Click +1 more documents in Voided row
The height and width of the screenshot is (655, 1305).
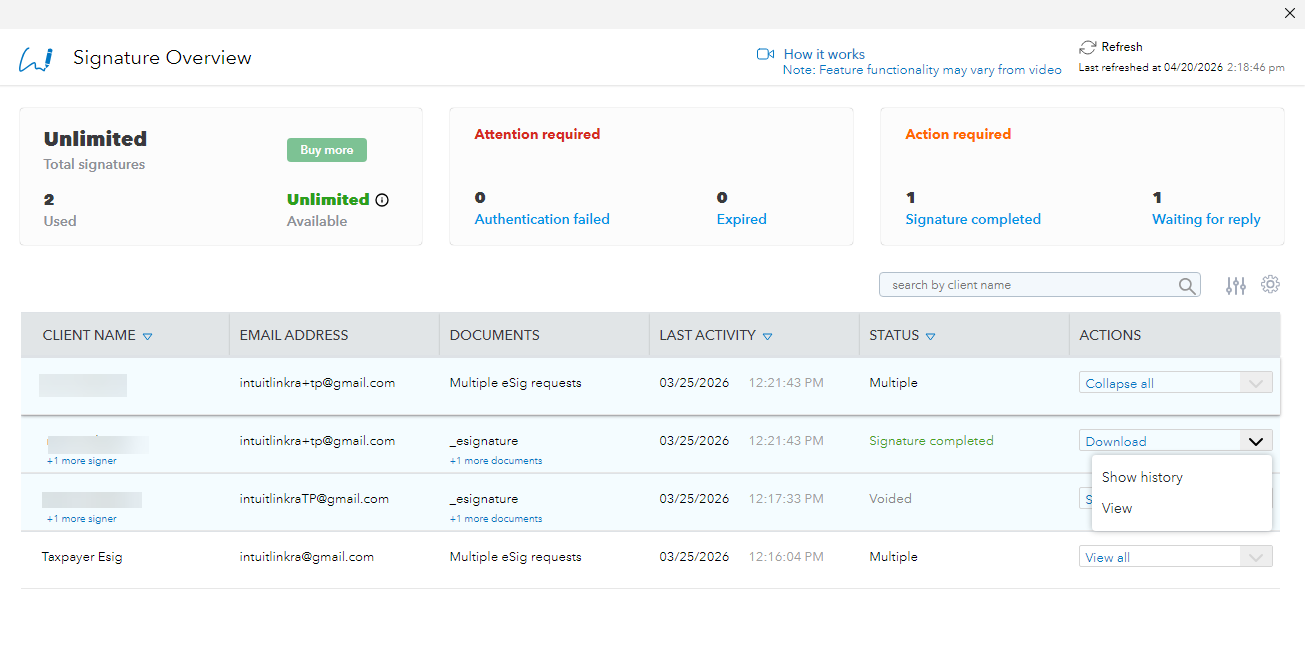[x=496, y=519]
